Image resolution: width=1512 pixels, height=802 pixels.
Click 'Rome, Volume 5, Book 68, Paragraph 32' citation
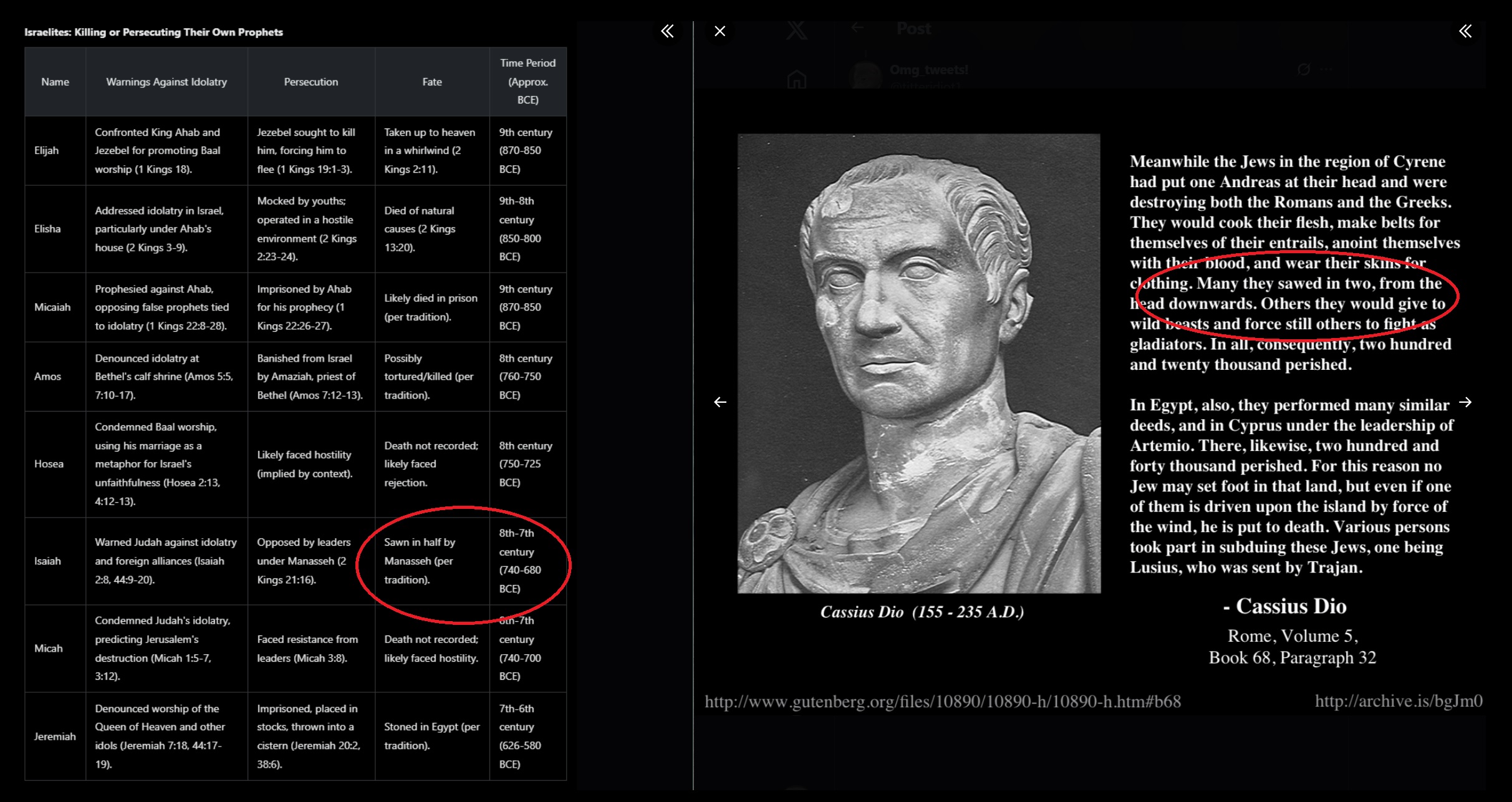point(1293,647)
